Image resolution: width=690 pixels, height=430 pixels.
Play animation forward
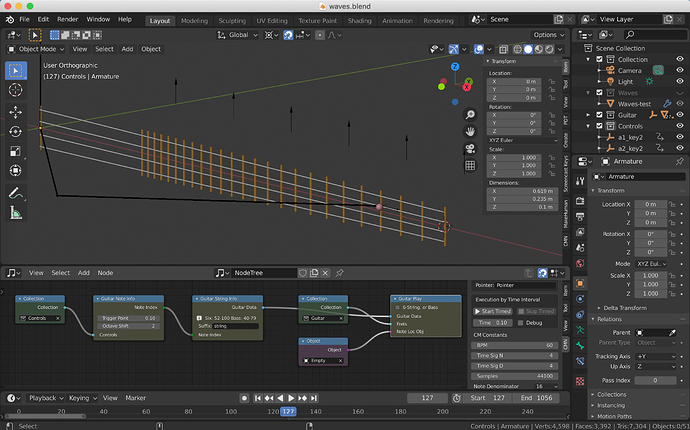[x=291, y=398]
